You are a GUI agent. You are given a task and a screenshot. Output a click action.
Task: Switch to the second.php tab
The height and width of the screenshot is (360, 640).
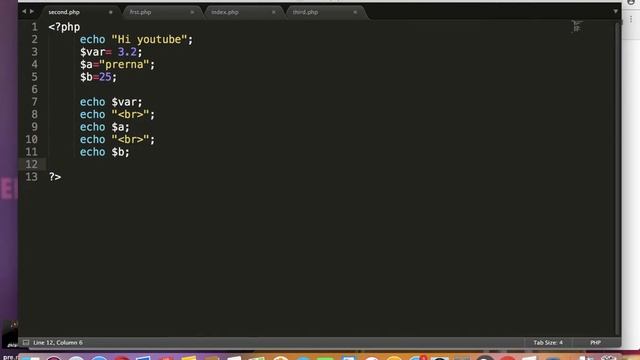[x=64, y=12]
